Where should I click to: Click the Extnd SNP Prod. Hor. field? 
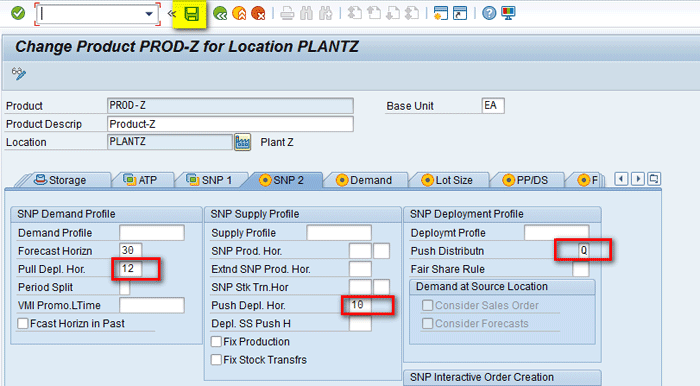(360, 269)
